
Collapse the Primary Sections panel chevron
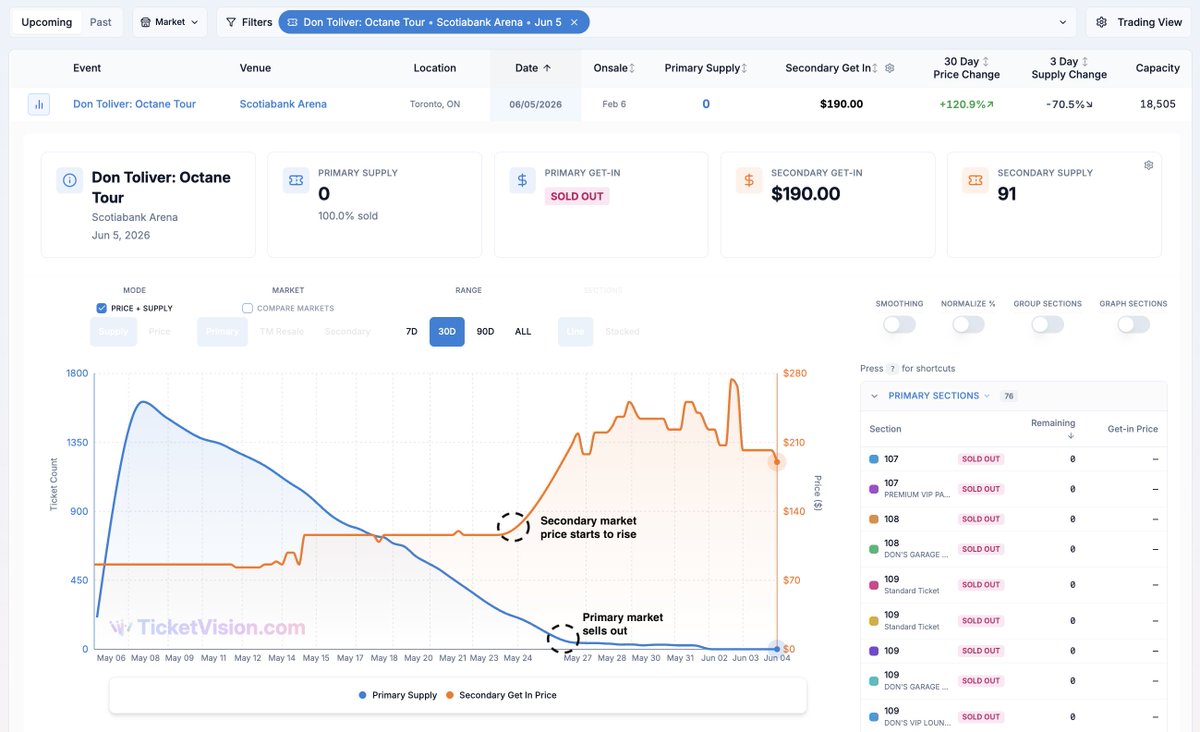pyautogui.click(x=874, y=396)
